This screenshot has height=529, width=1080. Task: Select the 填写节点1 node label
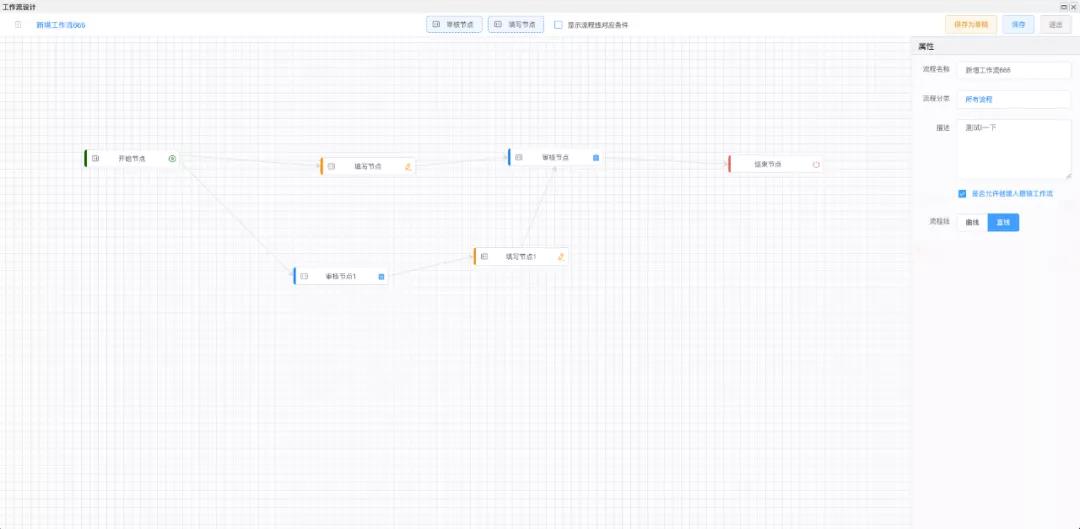point(521,256)
